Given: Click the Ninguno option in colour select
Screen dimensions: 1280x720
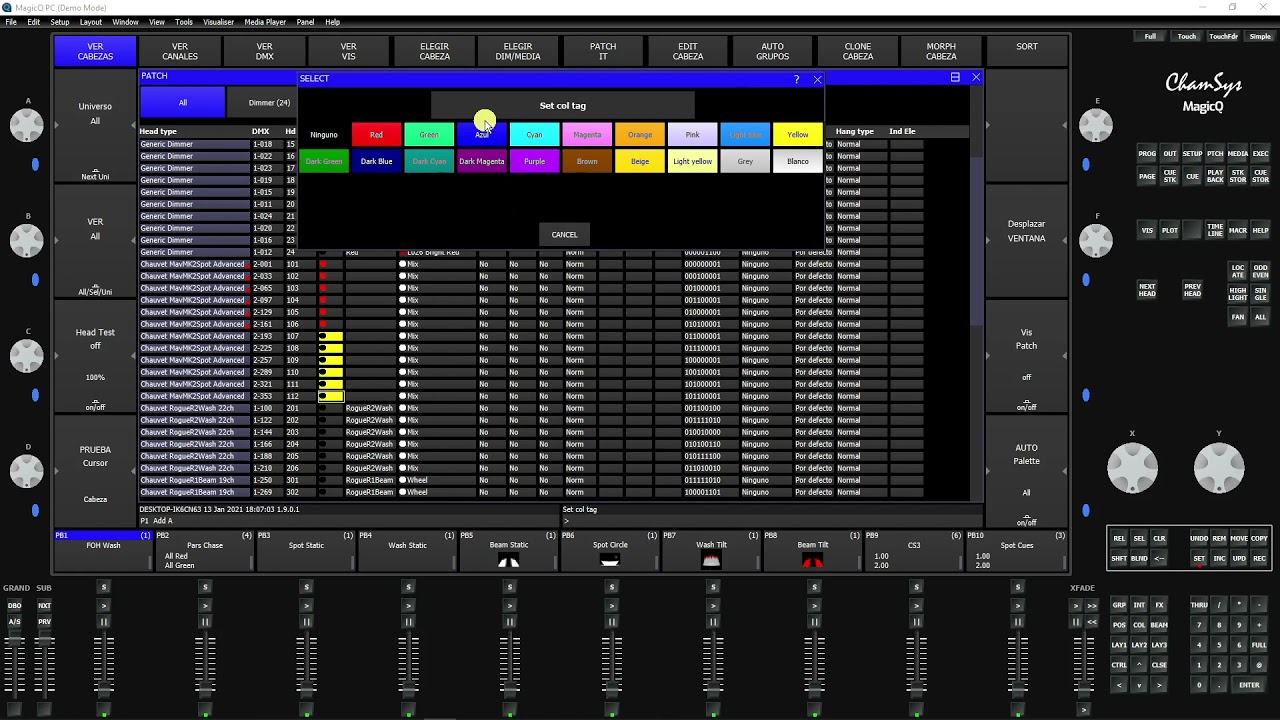Looking at the screenshot, I should (324, 134).
